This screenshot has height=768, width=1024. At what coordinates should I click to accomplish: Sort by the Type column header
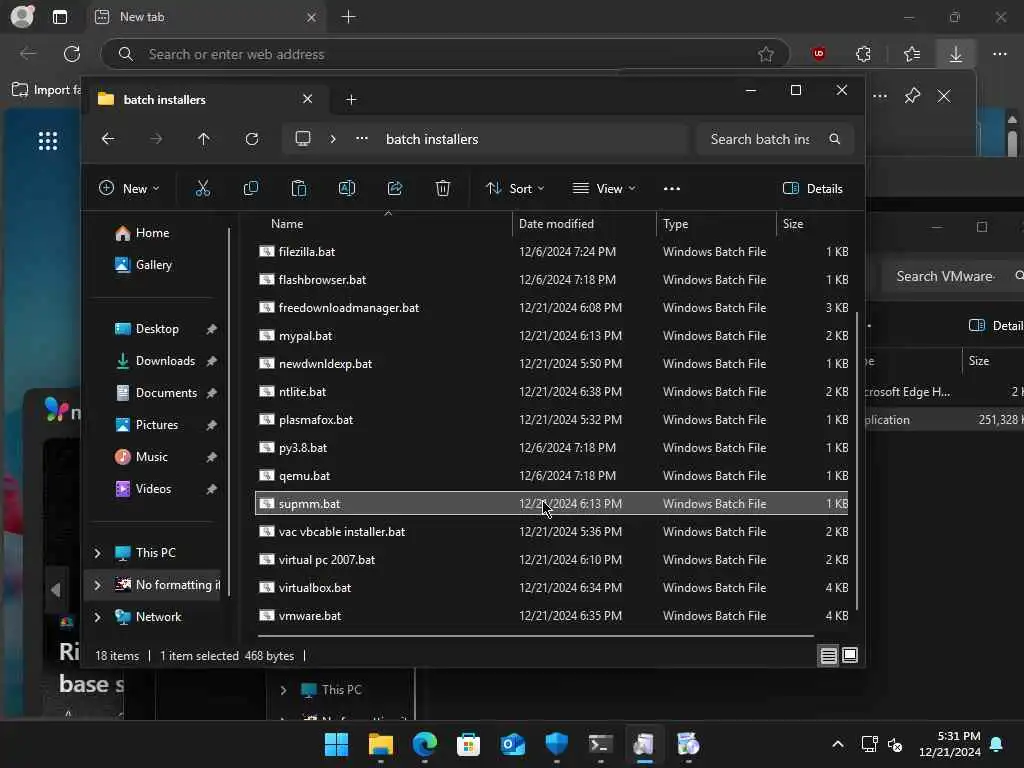click(x=676, y=224)
